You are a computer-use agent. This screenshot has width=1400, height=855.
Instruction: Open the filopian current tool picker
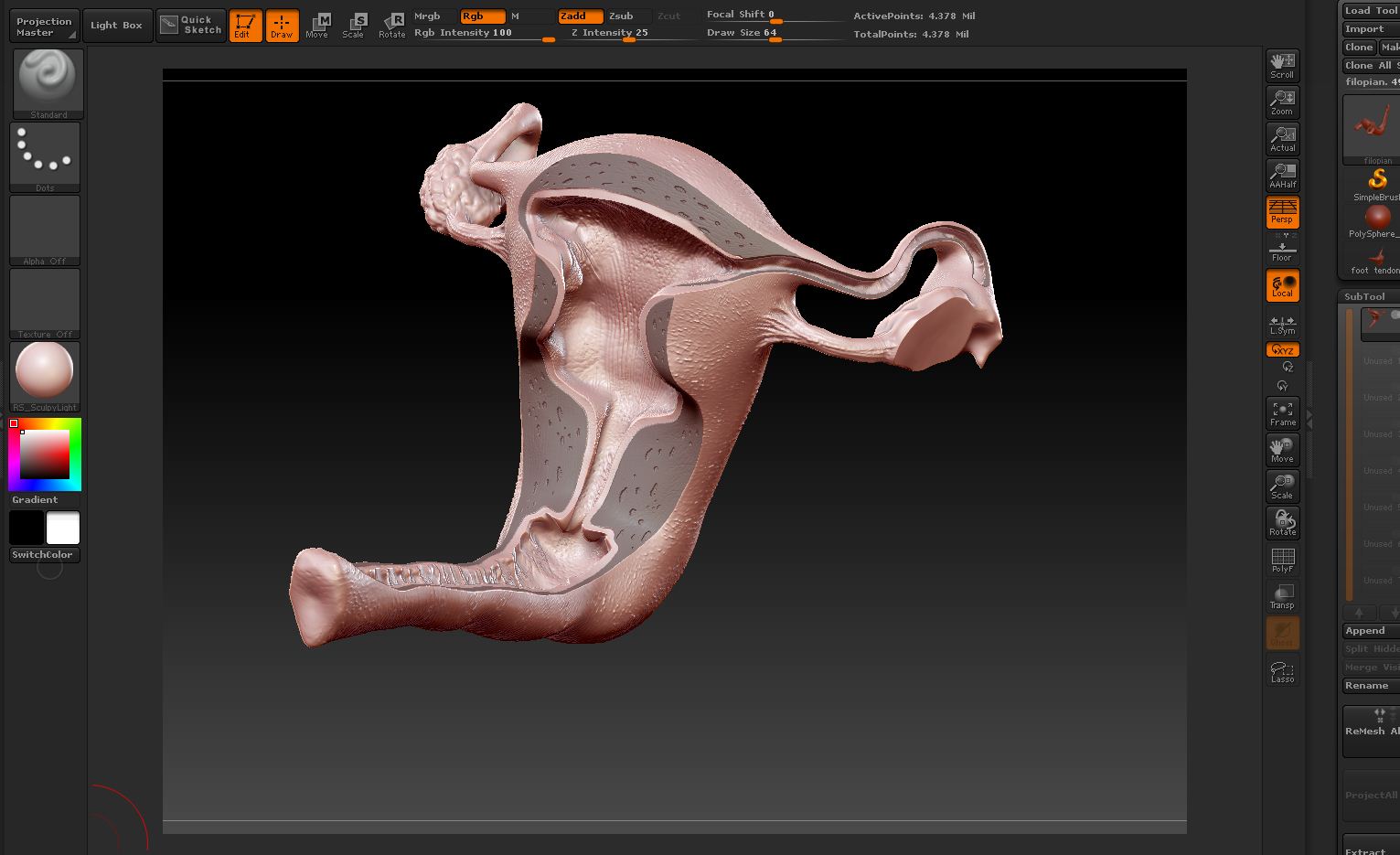[x=1372, y=130]
